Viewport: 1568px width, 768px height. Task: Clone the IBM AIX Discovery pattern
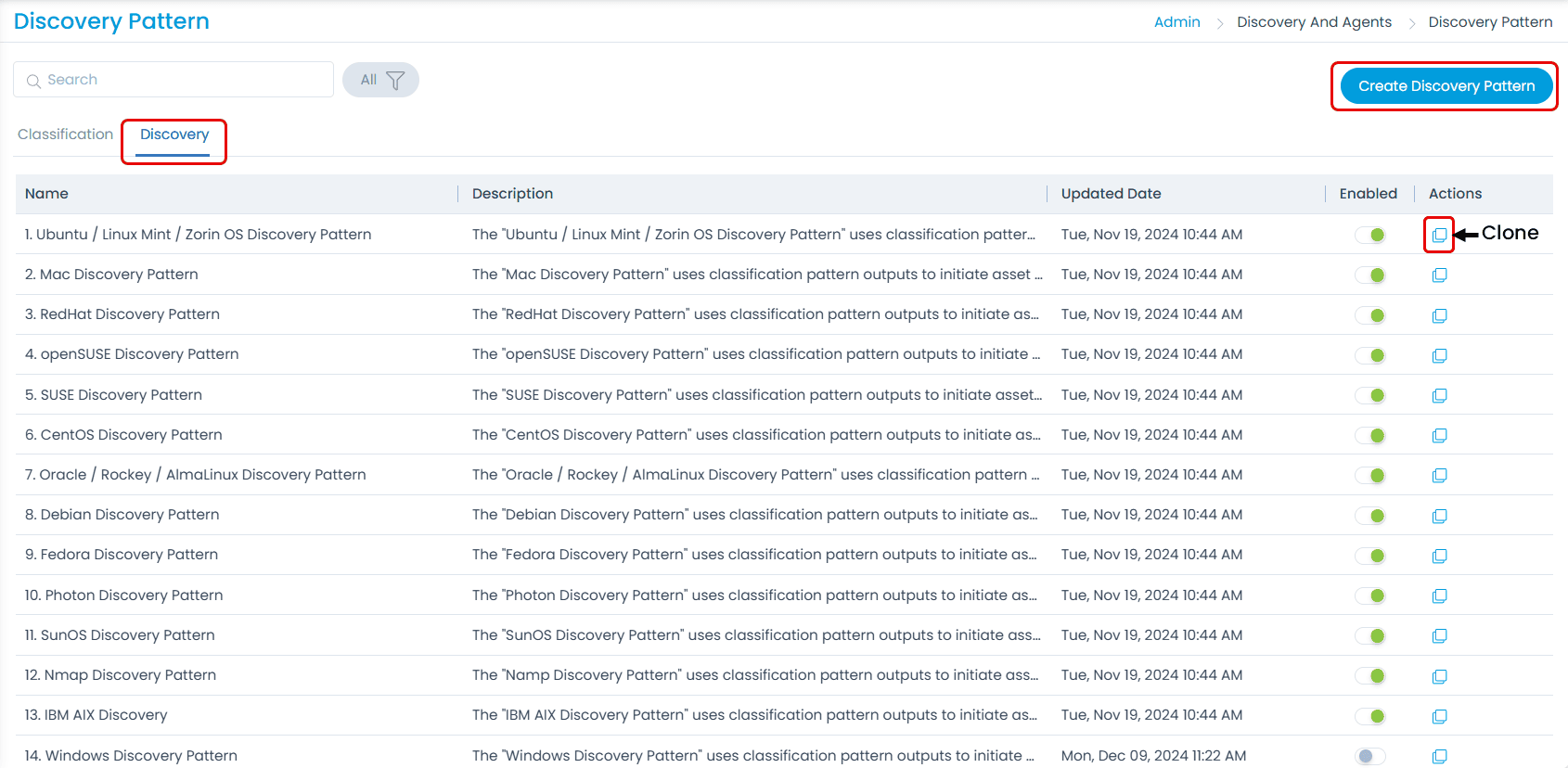click(x=1439, y=716)
